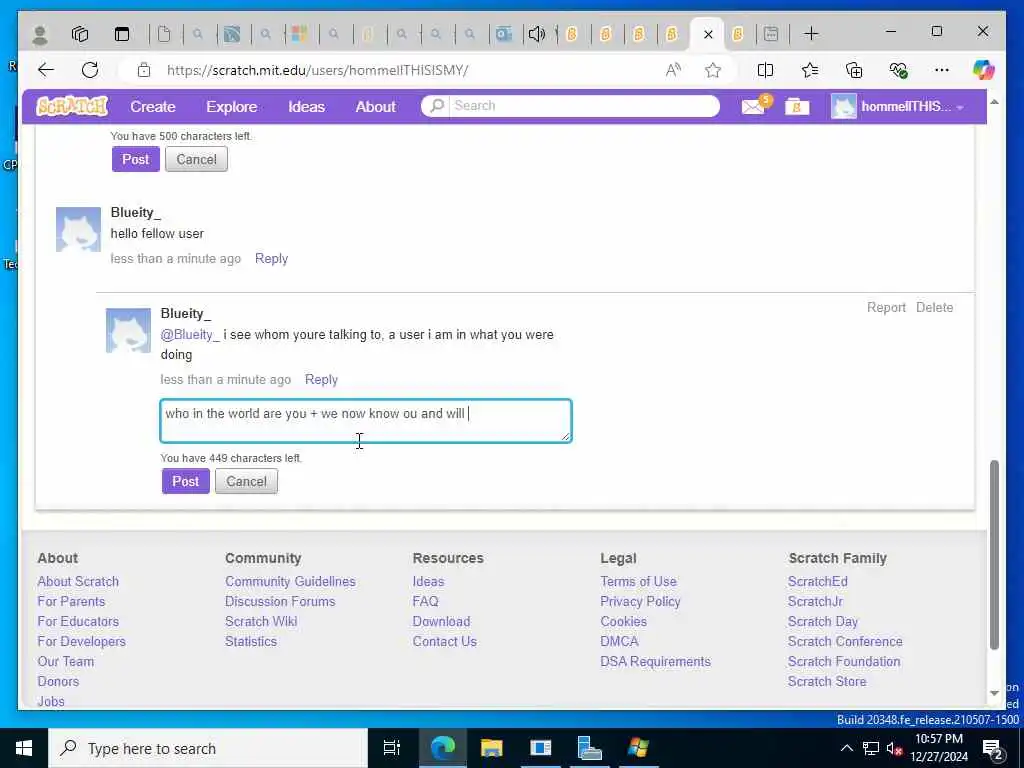Click the page vertical scrollbar thumb
The width and height of the screenshot is (1024, 768).
[994, 555]
